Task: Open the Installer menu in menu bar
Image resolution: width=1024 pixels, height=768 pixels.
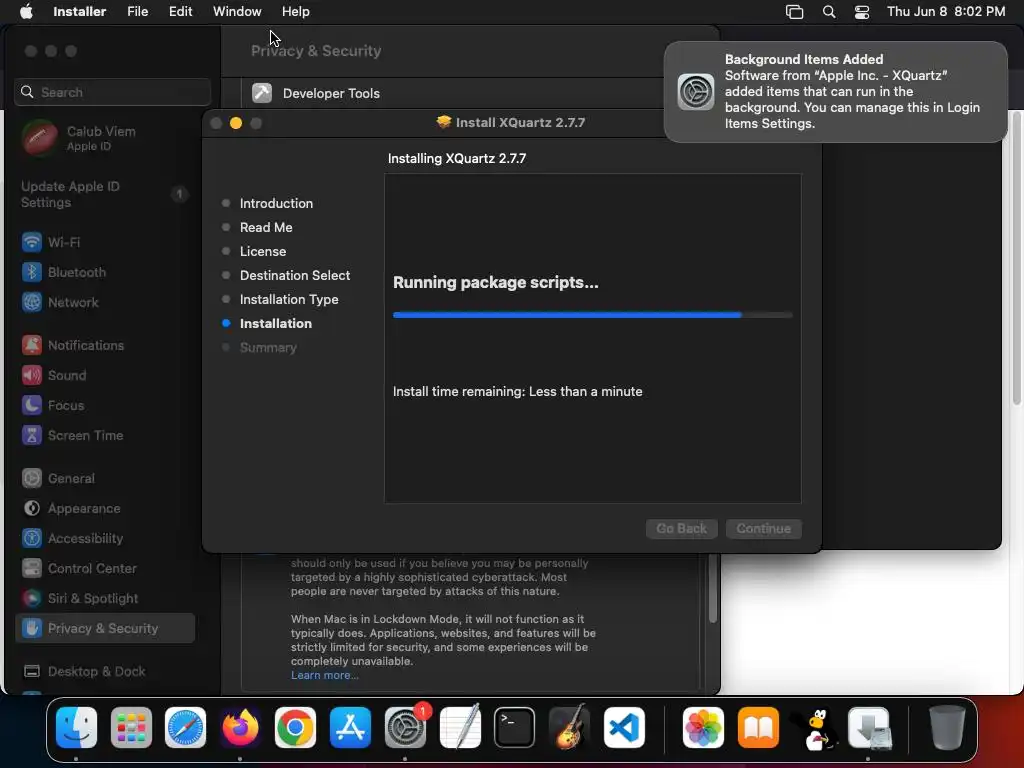Action: click(x=80, y=11)
